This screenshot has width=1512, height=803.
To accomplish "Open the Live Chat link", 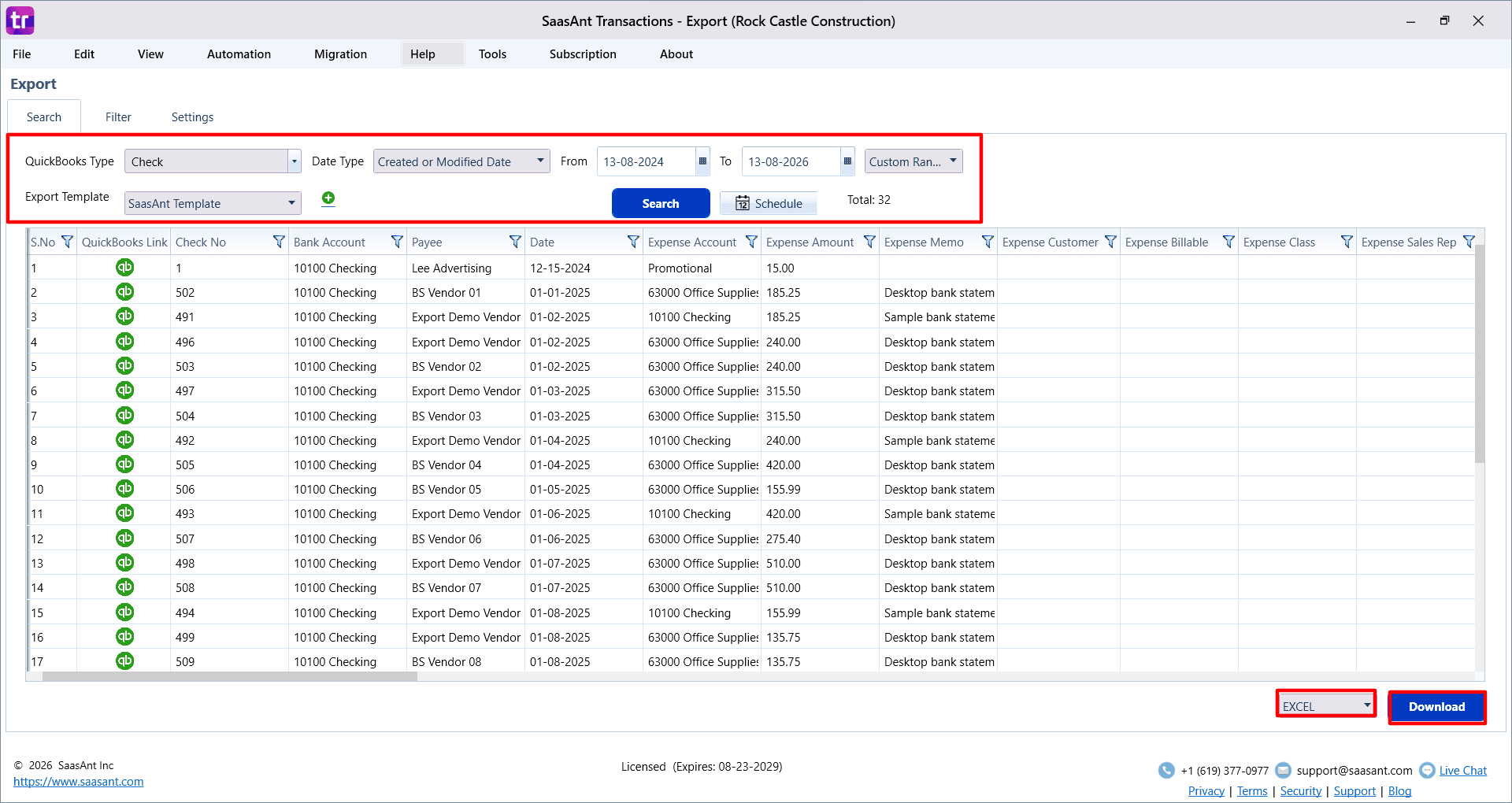I will (1463, 771).
